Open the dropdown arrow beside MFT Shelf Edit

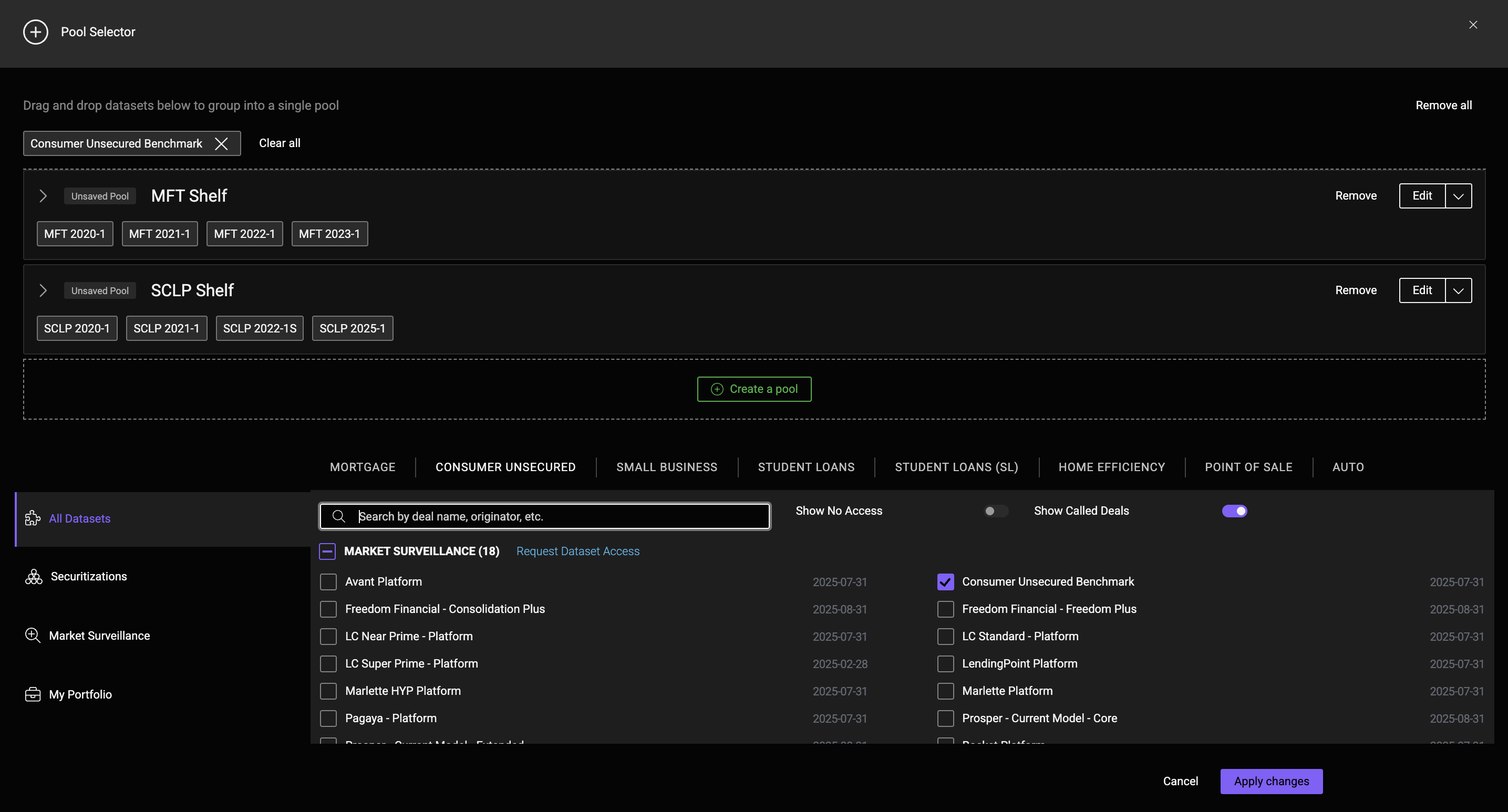(1458, 196)
